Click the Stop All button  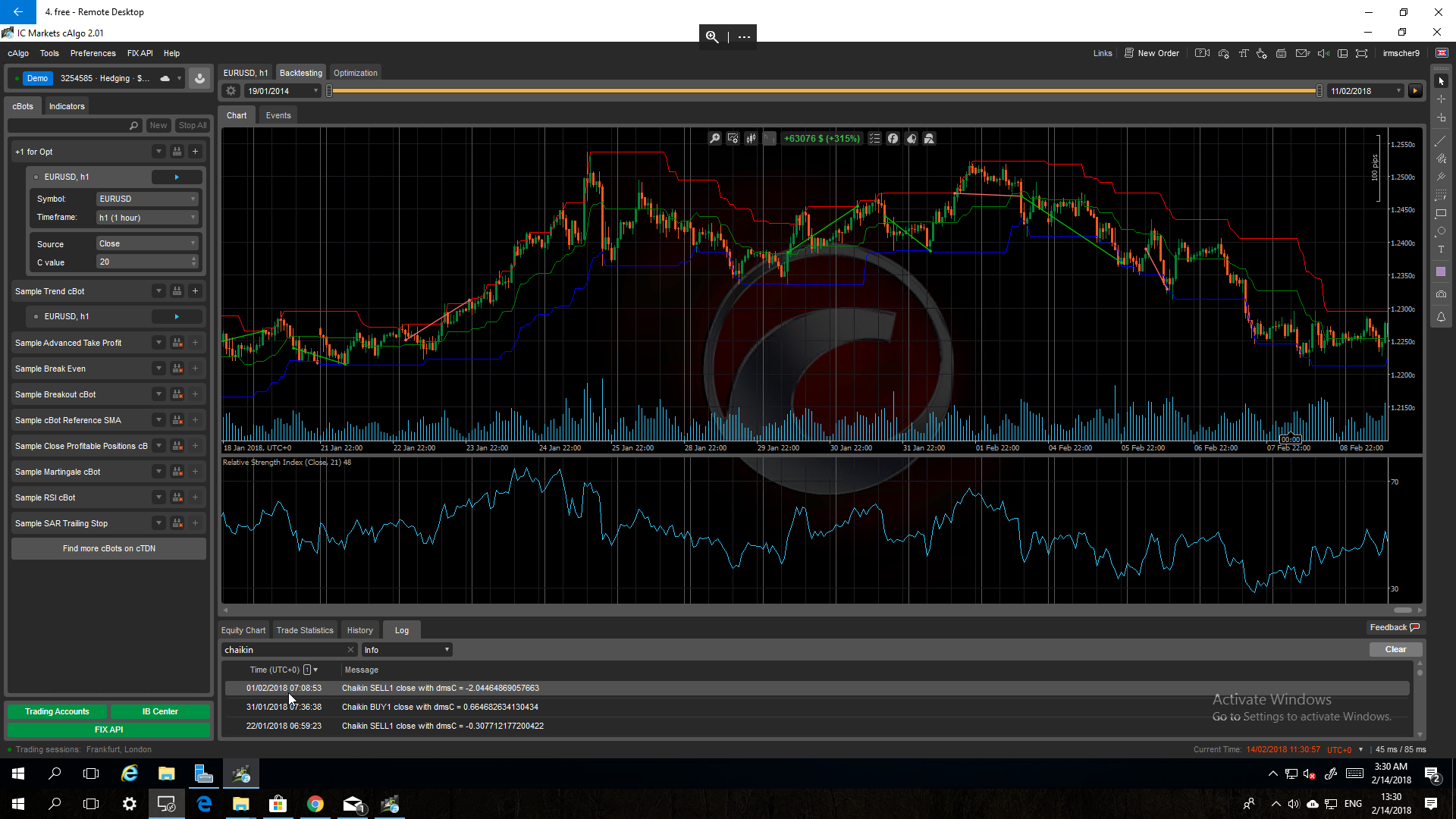(192, 125)
